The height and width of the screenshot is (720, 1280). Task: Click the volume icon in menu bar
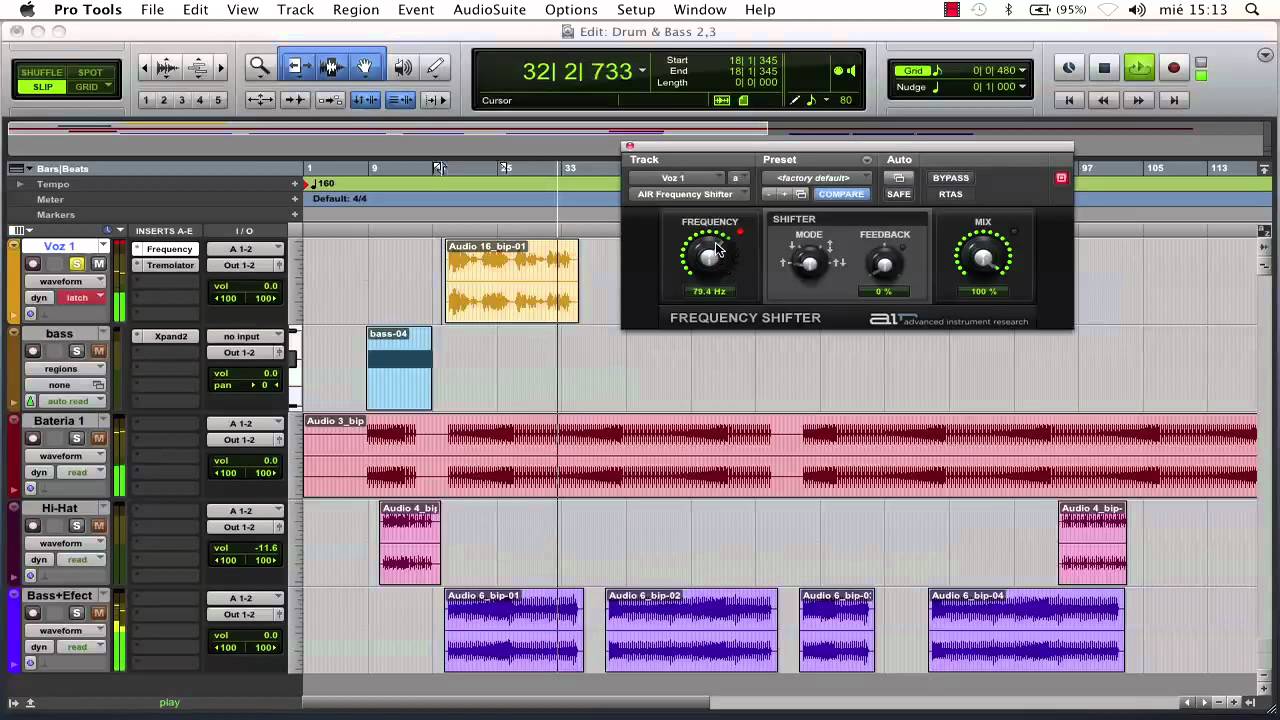pyautogui.click(x=1136, y=10)
